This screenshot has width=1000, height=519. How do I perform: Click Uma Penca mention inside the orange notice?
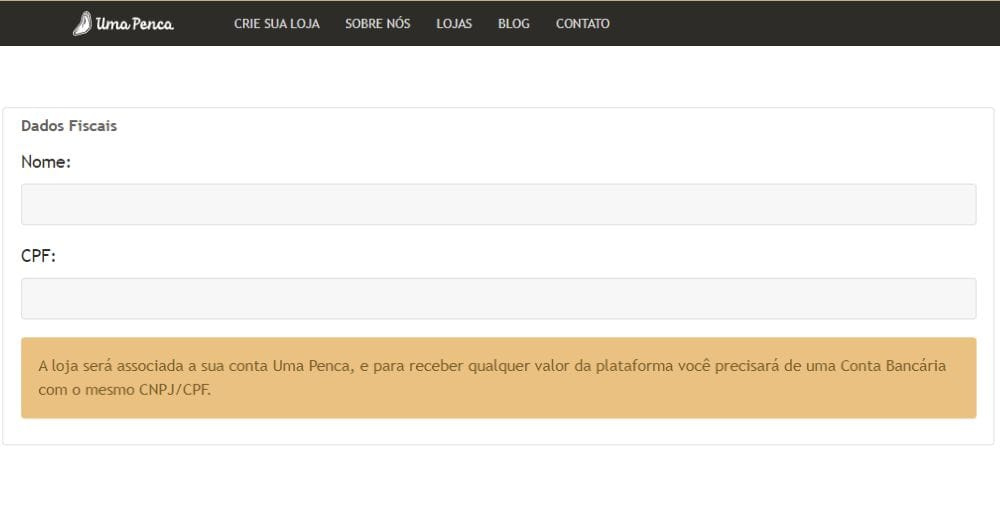click(x=313, y=366)
